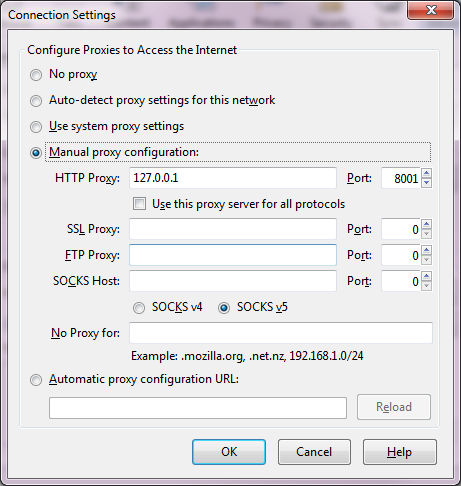Screen dimensions: 461x486
Task: Click the SOCKS Host port field
Action: [401, 281]
